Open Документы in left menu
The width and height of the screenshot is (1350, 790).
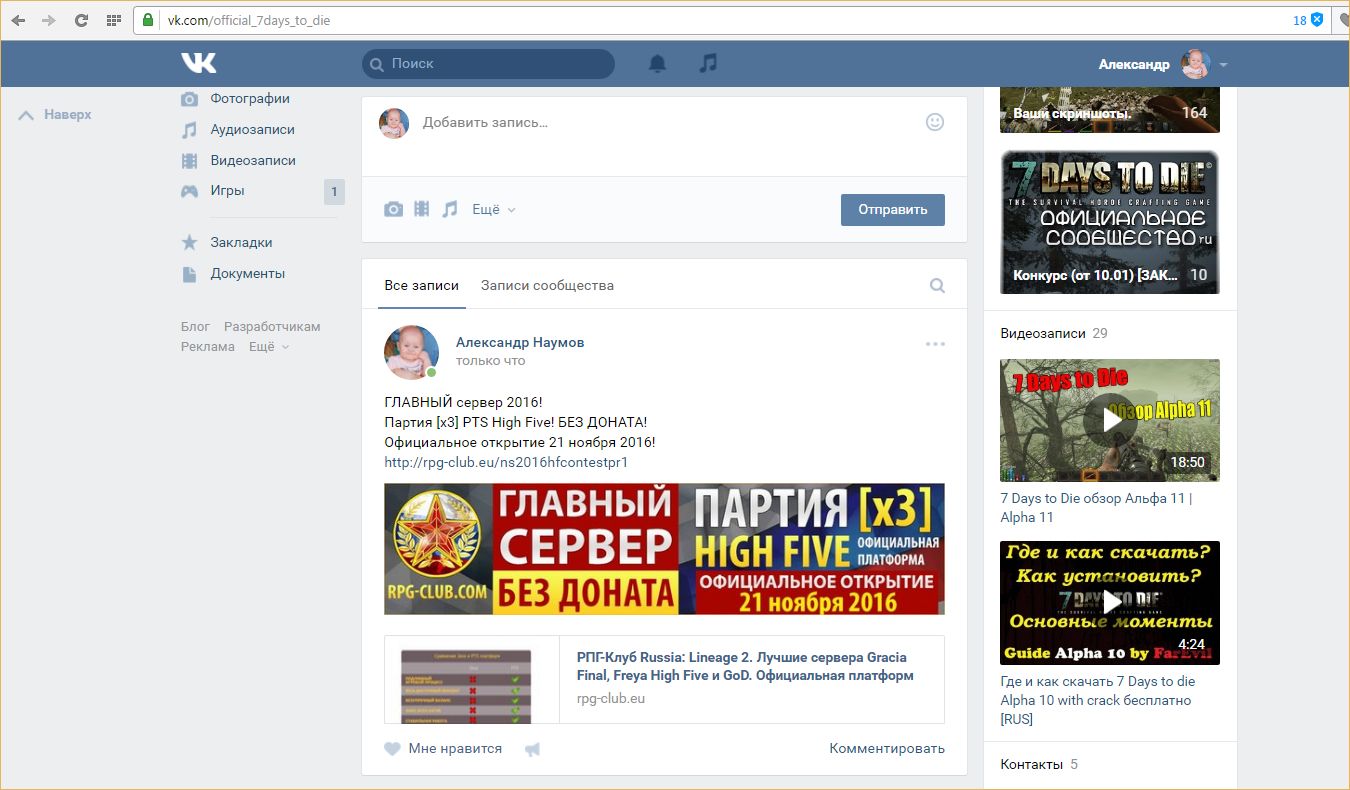[247, 274]
